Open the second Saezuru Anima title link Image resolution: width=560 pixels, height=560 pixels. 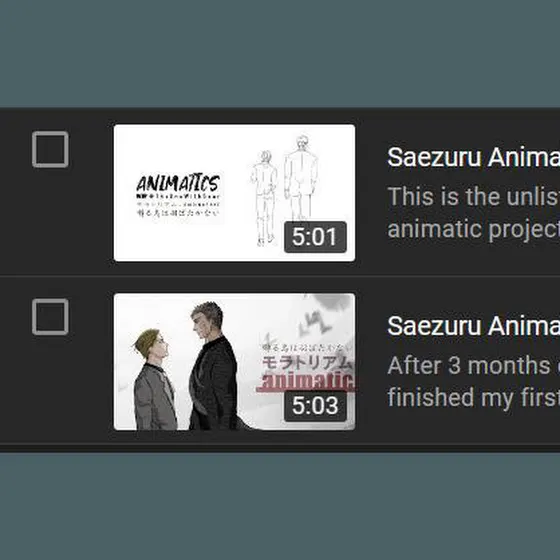pos(474,326)
